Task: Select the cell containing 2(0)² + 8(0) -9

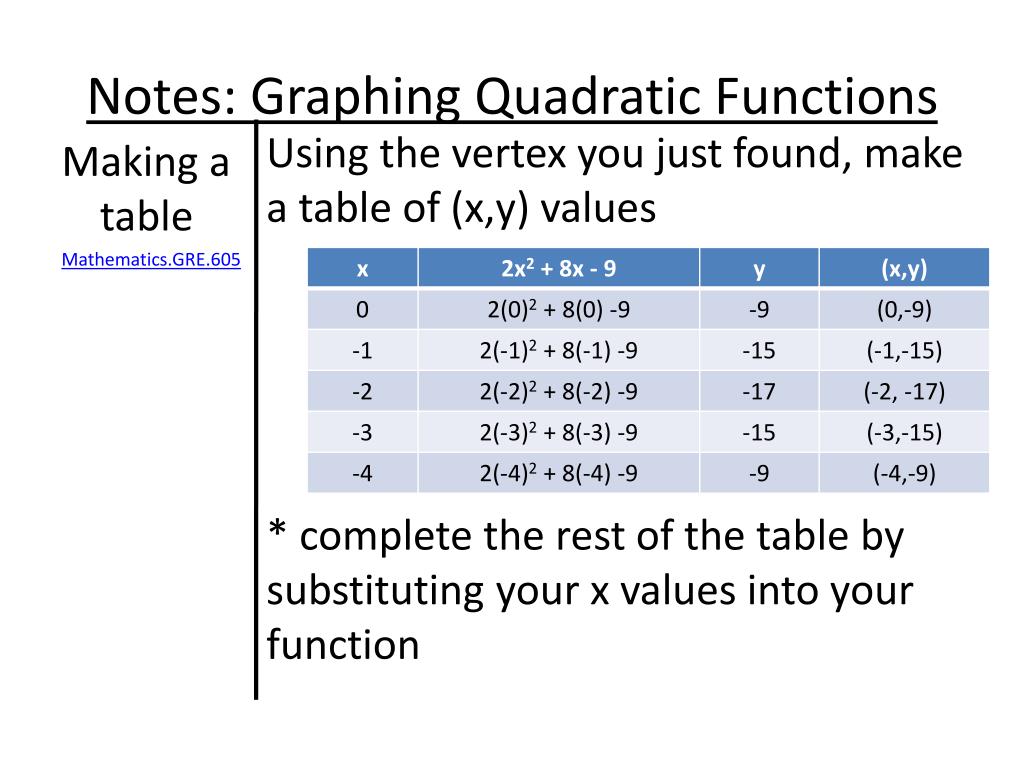Action: click(x=558, y=310)
